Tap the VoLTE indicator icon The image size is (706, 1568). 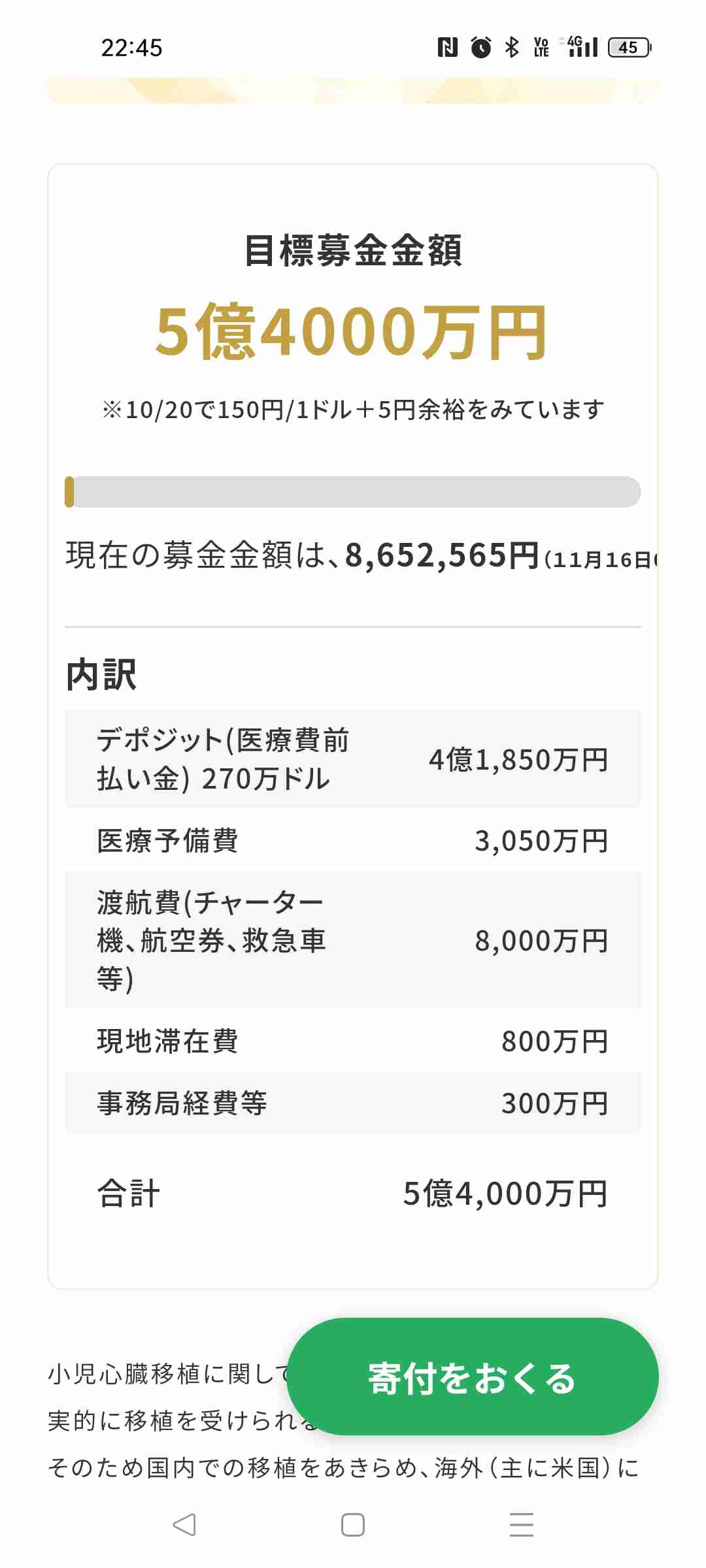[x=541, y=47]
